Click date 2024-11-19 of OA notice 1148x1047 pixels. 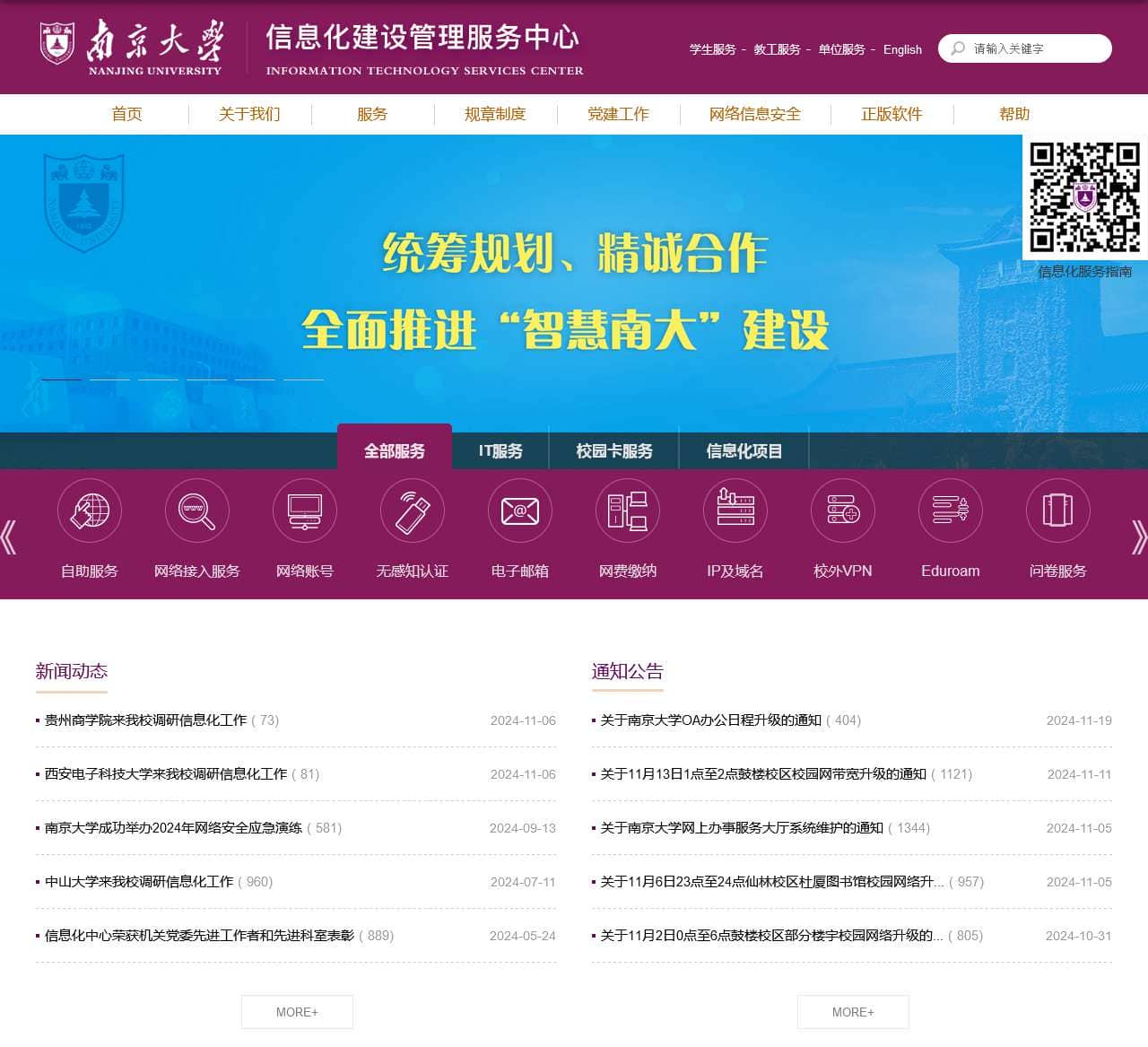coord(1079,720)
